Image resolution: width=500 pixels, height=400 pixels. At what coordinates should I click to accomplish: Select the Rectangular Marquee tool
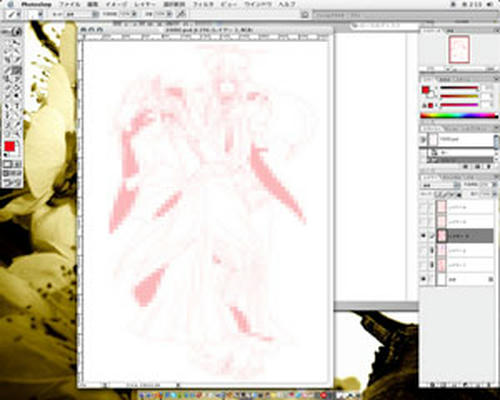coord(7,42)
